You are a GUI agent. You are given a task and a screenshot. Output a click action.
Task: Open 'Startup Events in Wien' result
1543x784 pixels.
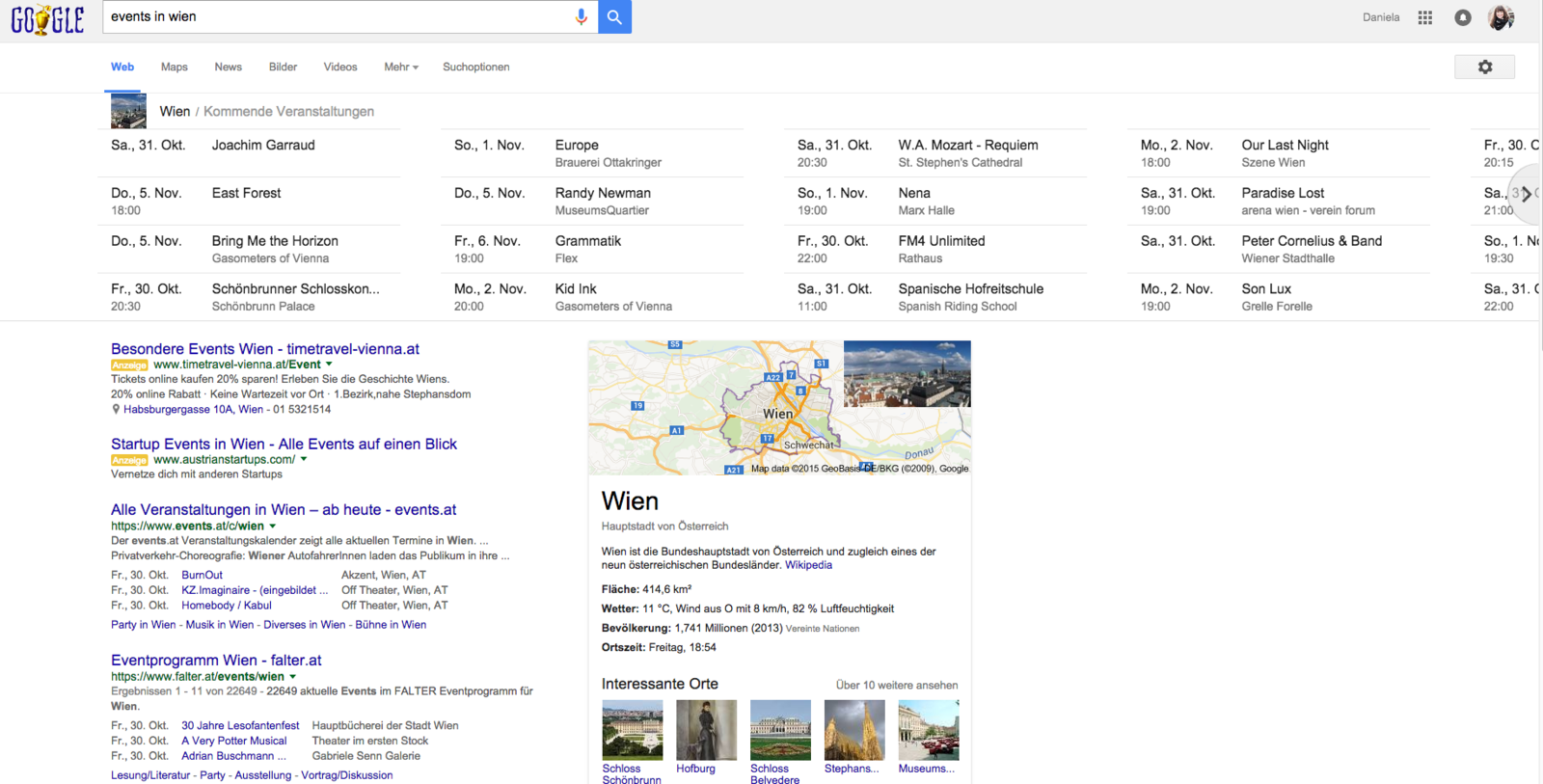coord(284,444)
